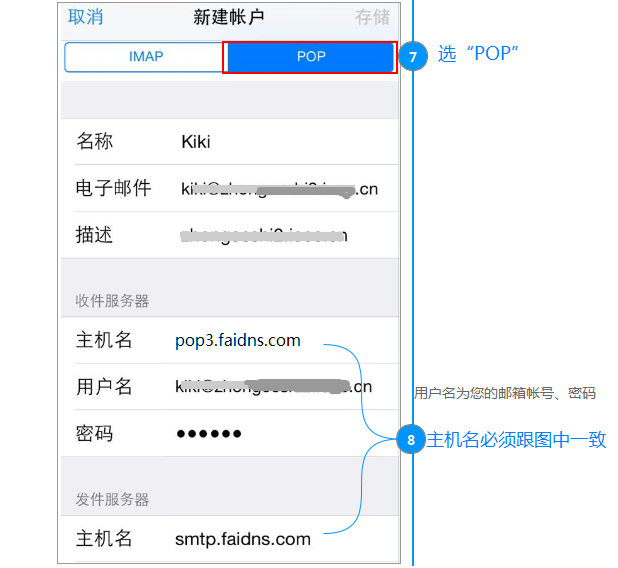618x568 pixels.
Task: Tap the greyed-out 存储 save button
Action: [x=372, y=17]
